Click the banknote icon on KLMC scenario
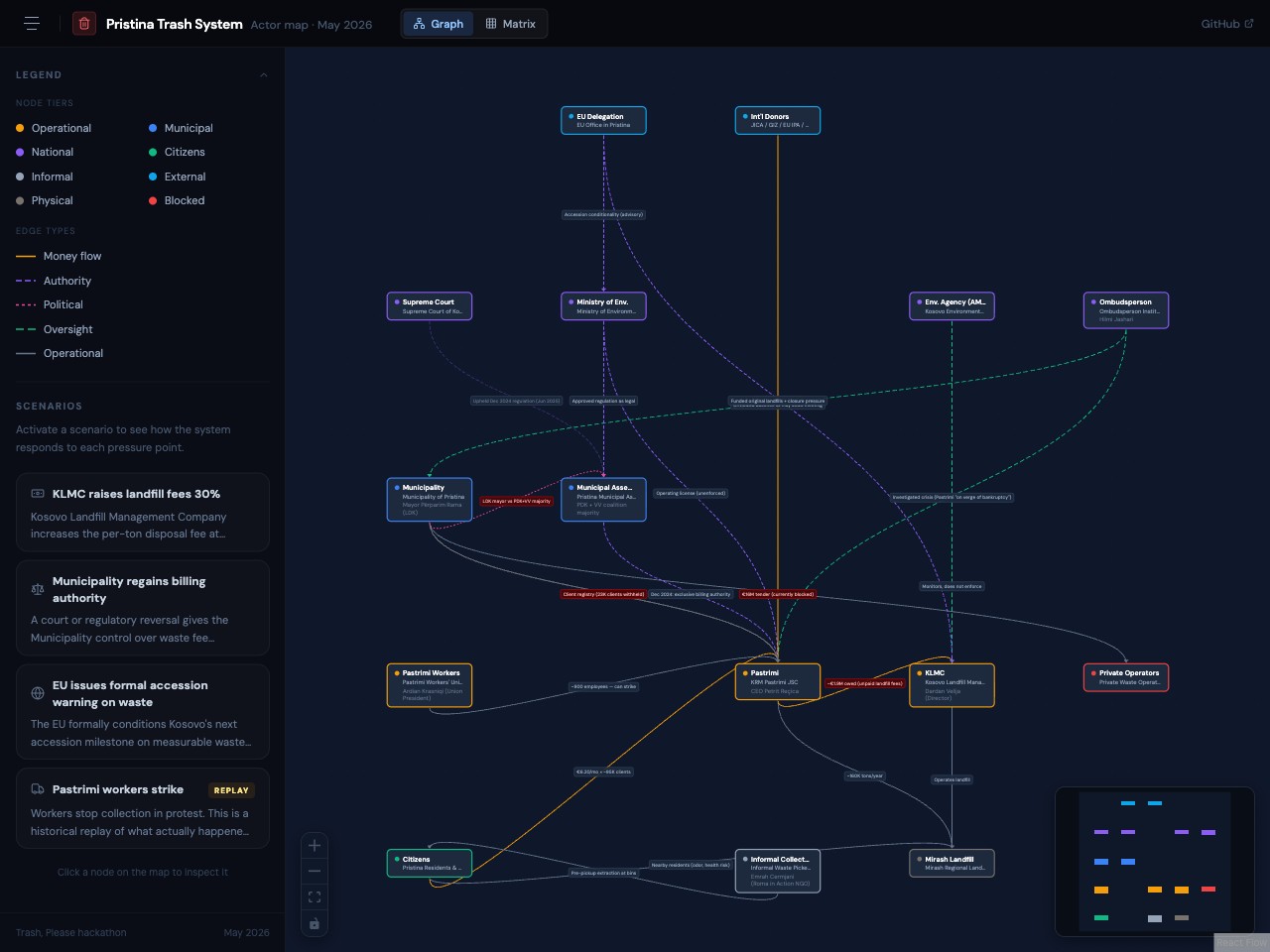Image resolution: width=1270 pixels, height=952 pixels. tap(38, 493)
